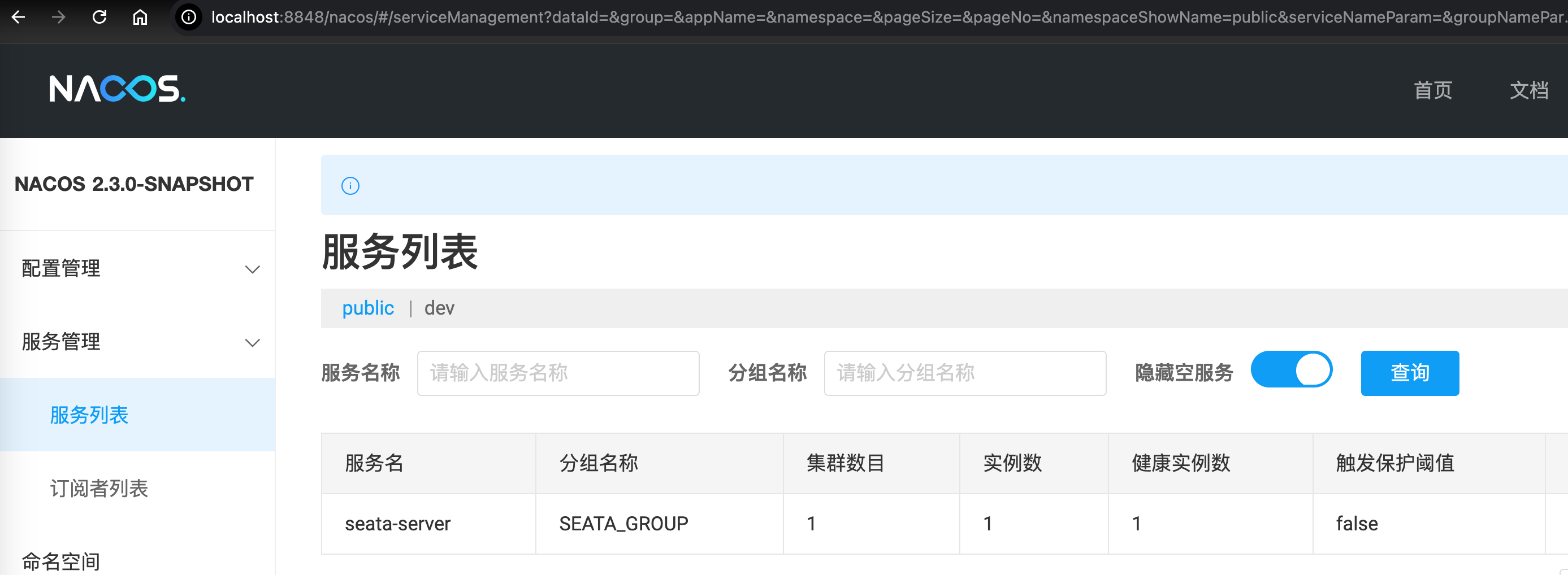Screen dimensions: 1568x575
Task: Reload the page with refresh icon
Action: coord(99,17)
